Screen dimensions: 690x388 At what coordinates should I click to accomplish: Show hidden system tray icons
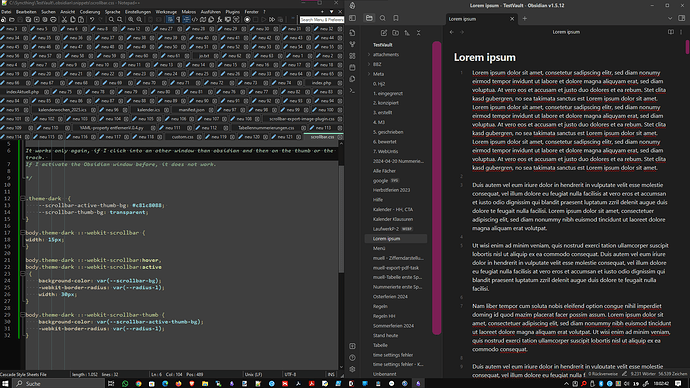coord(566,384)
